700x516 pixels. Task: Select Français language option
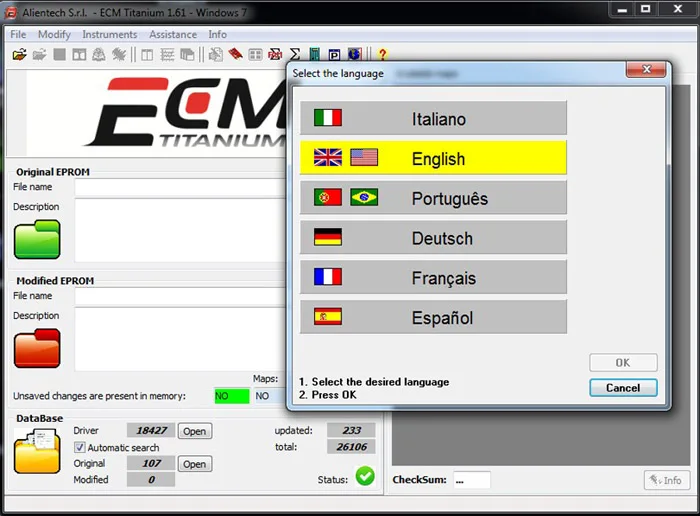click(433, 277)
